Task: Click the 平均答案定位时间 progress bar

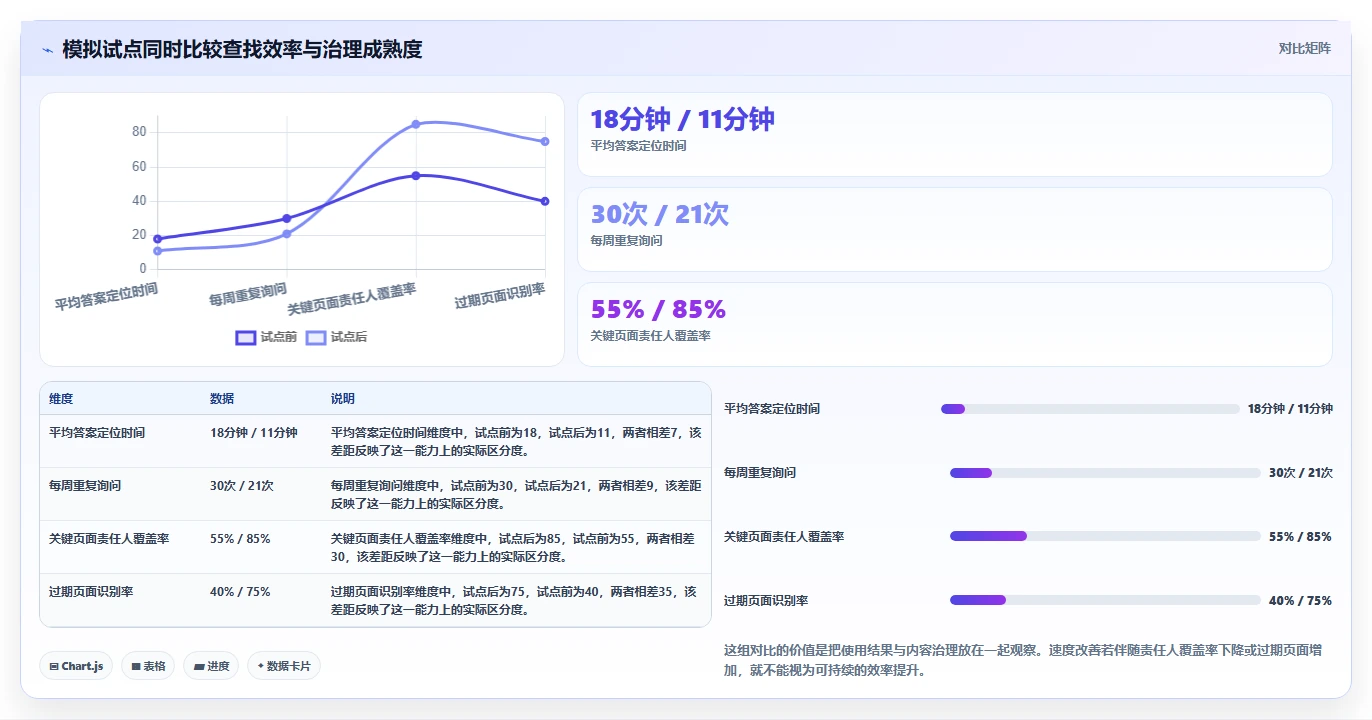Action: click(1090, 409)
